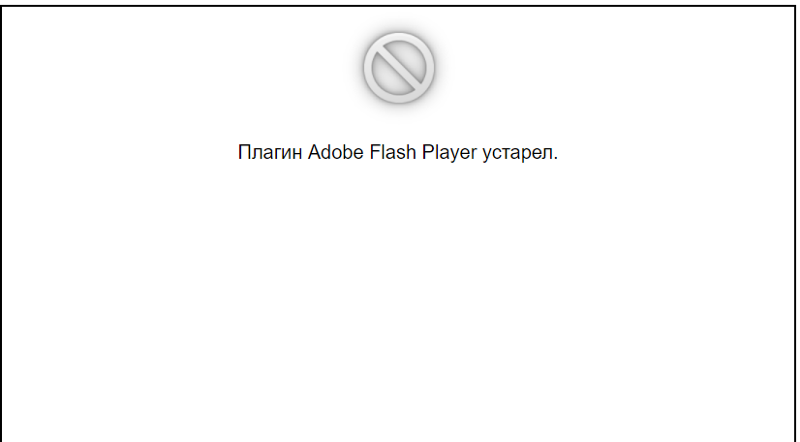This screenshot has height=442, width=800.
Task: Click the blank space left of the blocked icon
Action: click(179, 68)
